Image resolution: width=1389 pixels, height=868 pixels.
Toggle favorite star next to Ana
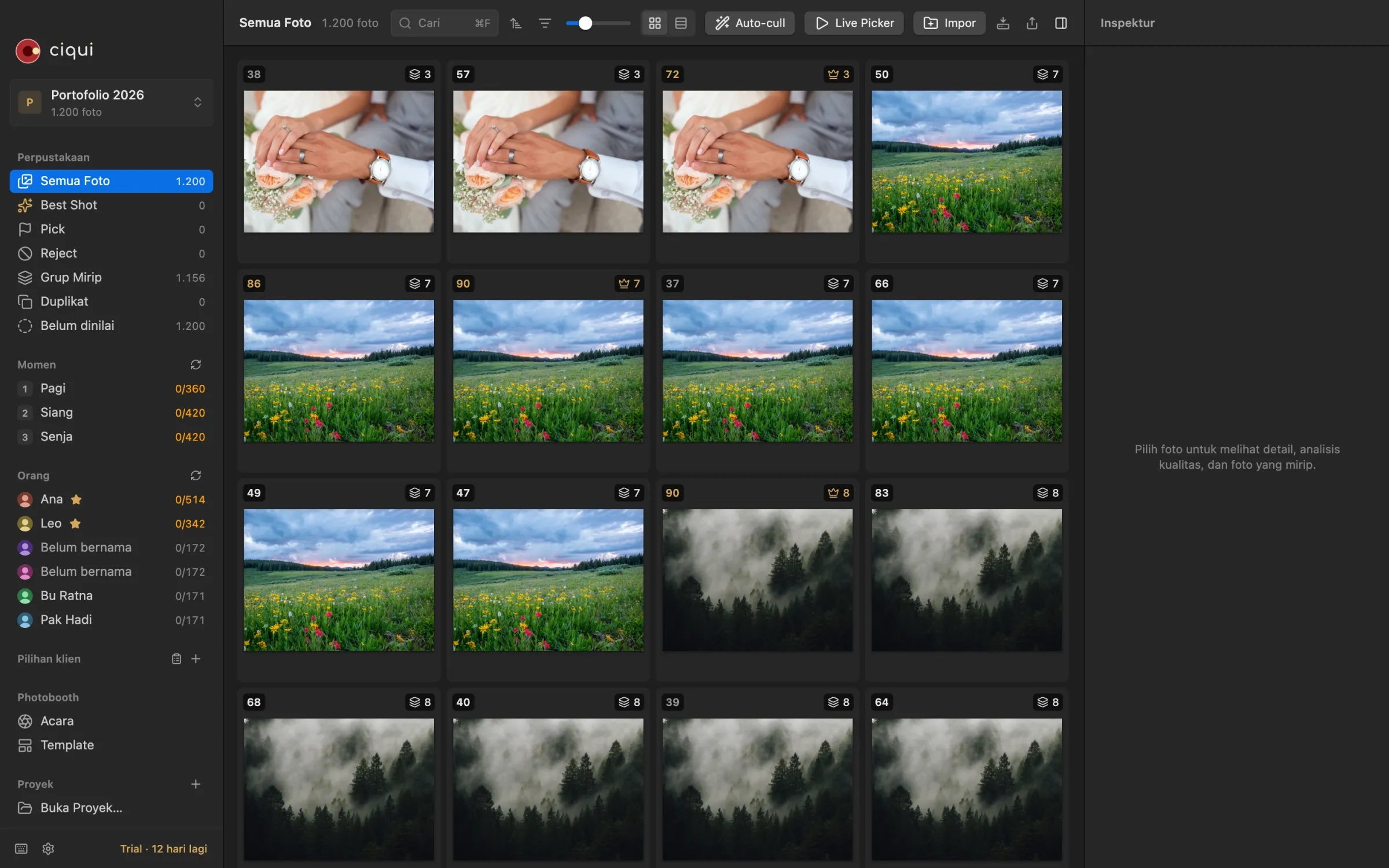(76, 499)
